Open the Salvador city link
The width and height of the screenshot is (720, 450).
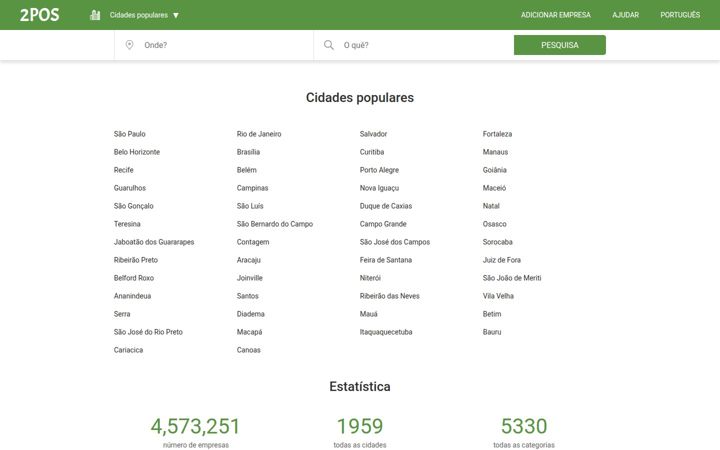373,134
